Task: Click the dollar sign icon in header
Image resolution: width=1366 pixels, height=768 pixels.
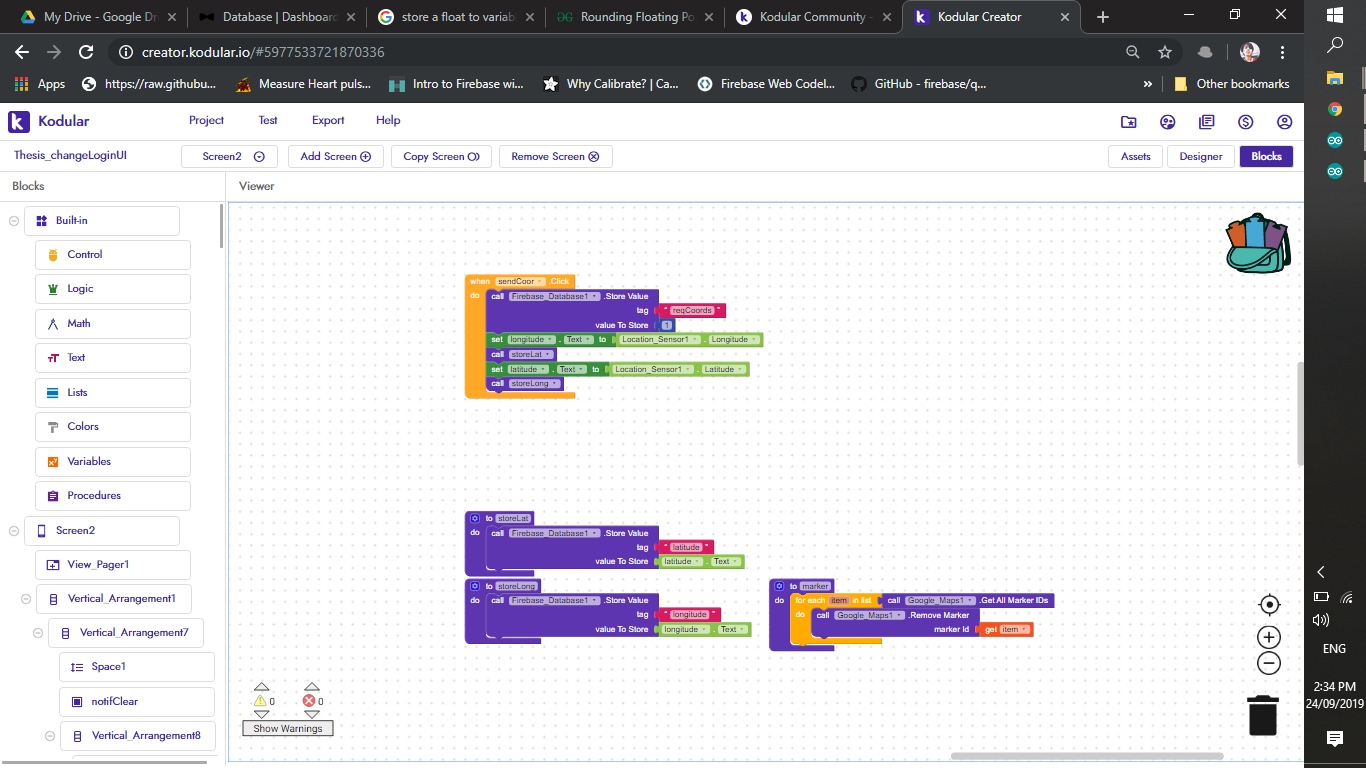Action: tap(1245, 122)
